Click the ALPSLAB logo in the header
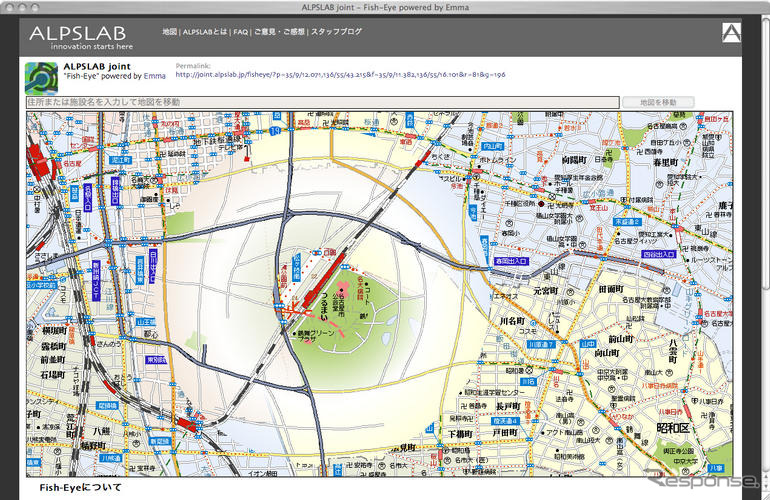The image size is (770, 500). 78,33
